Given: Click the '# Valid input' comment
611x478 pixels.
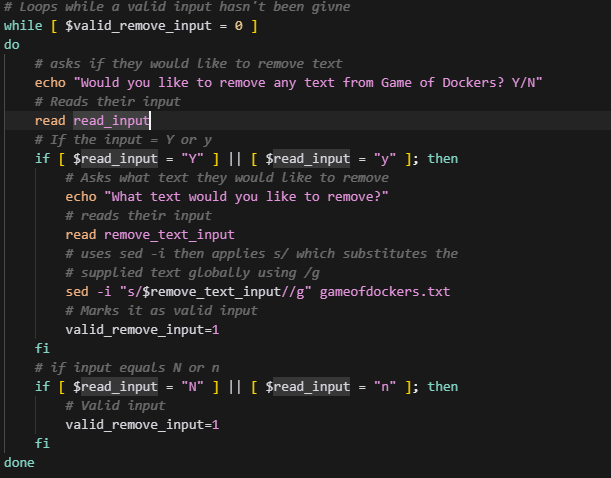Looking at the screenshot, I should tap(115, 406).
